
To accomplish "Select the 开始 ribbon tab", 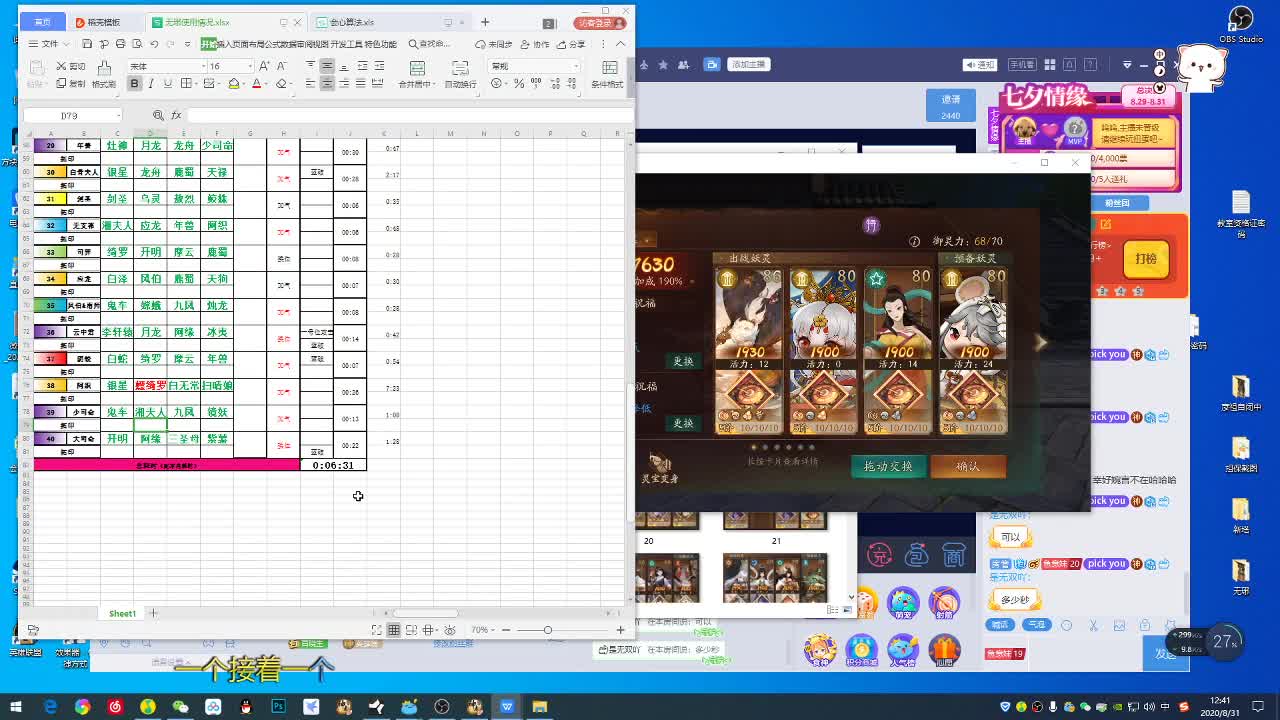I will pos(208,44).
